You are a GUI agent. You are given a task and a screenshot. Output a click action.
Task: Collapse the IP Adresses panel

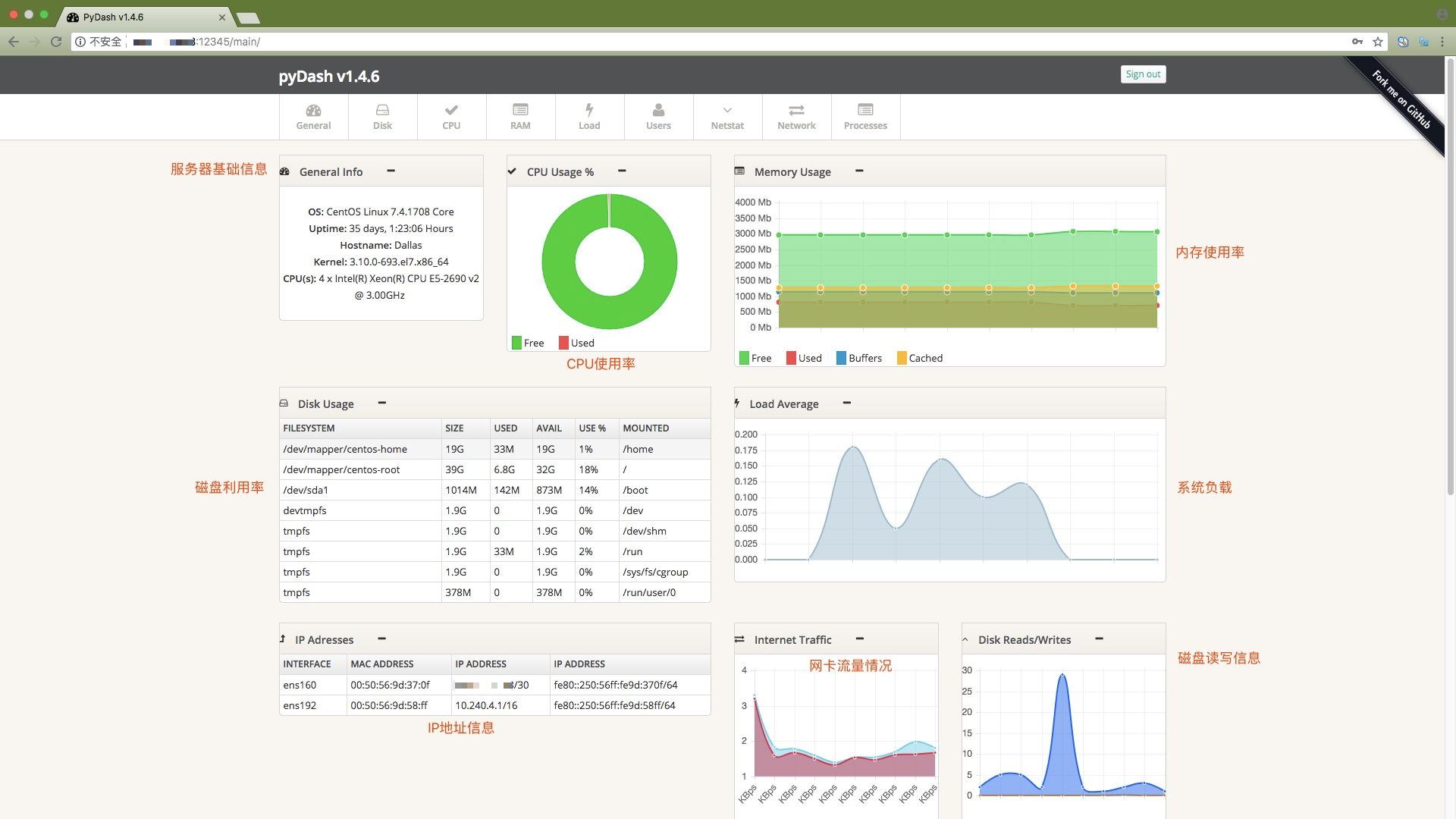pos(382,639)
